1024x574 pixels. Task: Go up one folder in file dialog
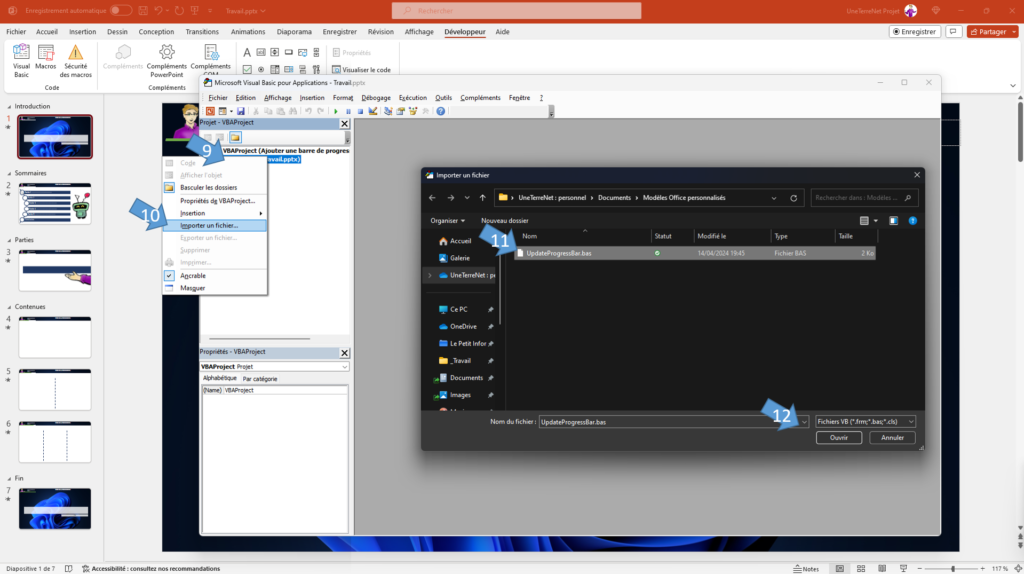(x=483, y=198)
